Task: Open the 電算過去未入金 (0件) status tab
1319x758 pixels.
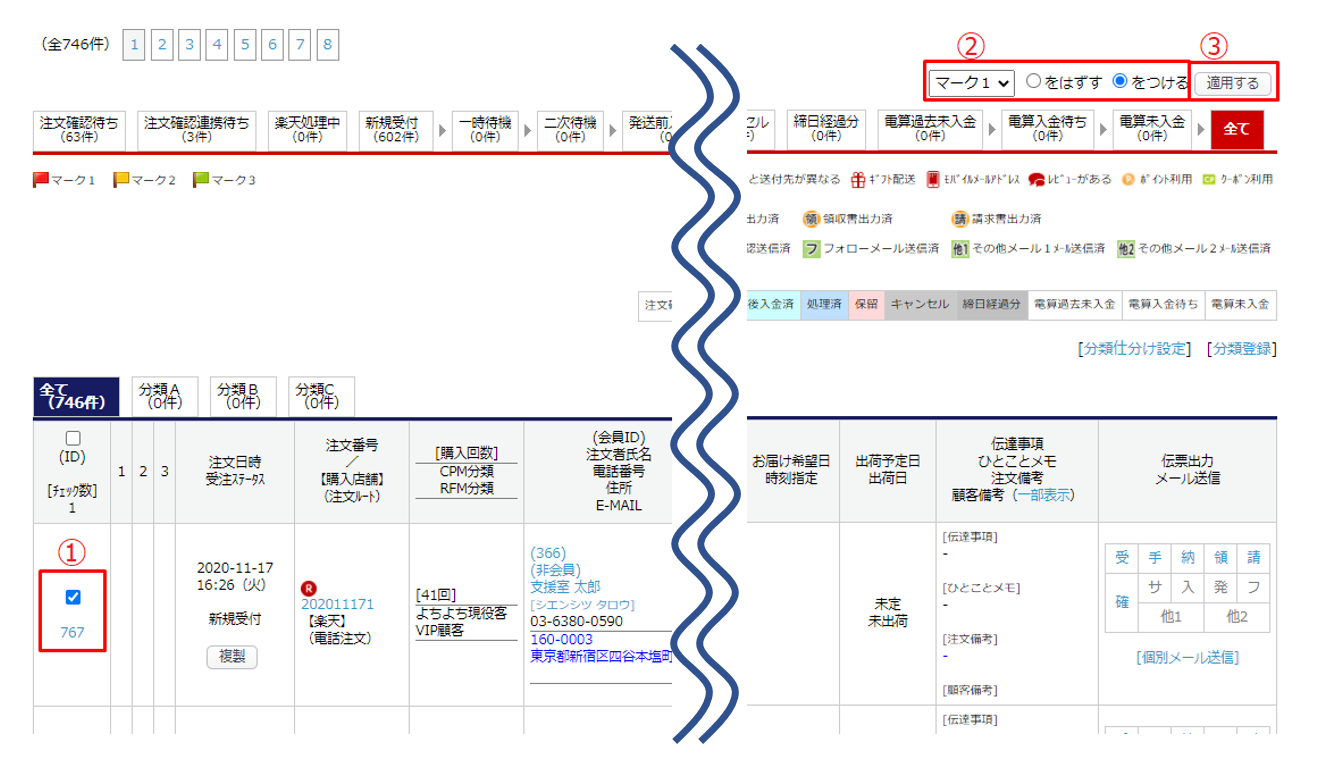Action: [x=929, y=129]
